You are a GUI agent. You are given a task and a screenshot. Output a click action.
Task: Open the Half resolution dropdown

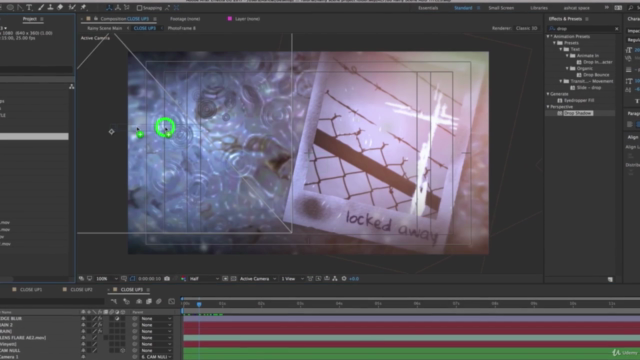point(204,279)
